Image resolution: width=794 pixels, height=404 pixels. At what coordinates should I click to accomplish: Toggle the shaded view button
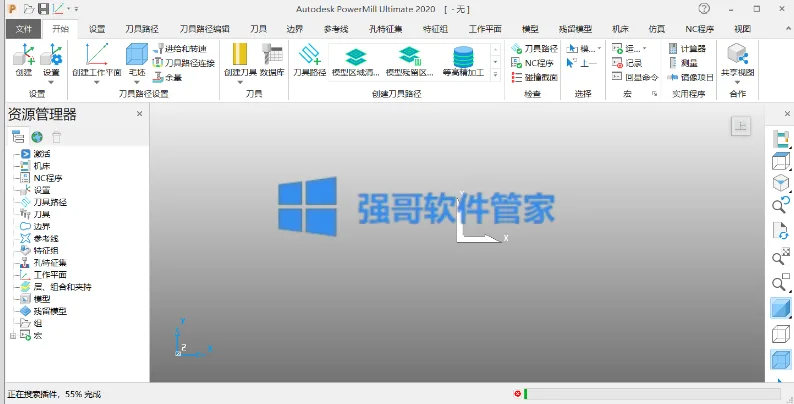(780, 308)
